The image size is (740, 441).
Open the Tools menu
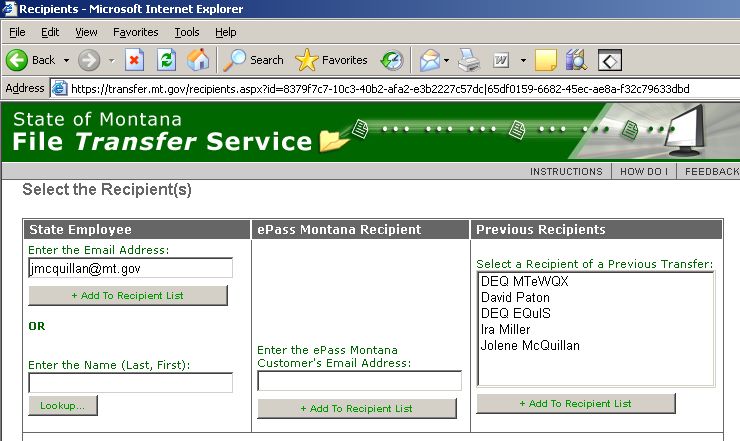pyautogui.click(x=187, y=32)
